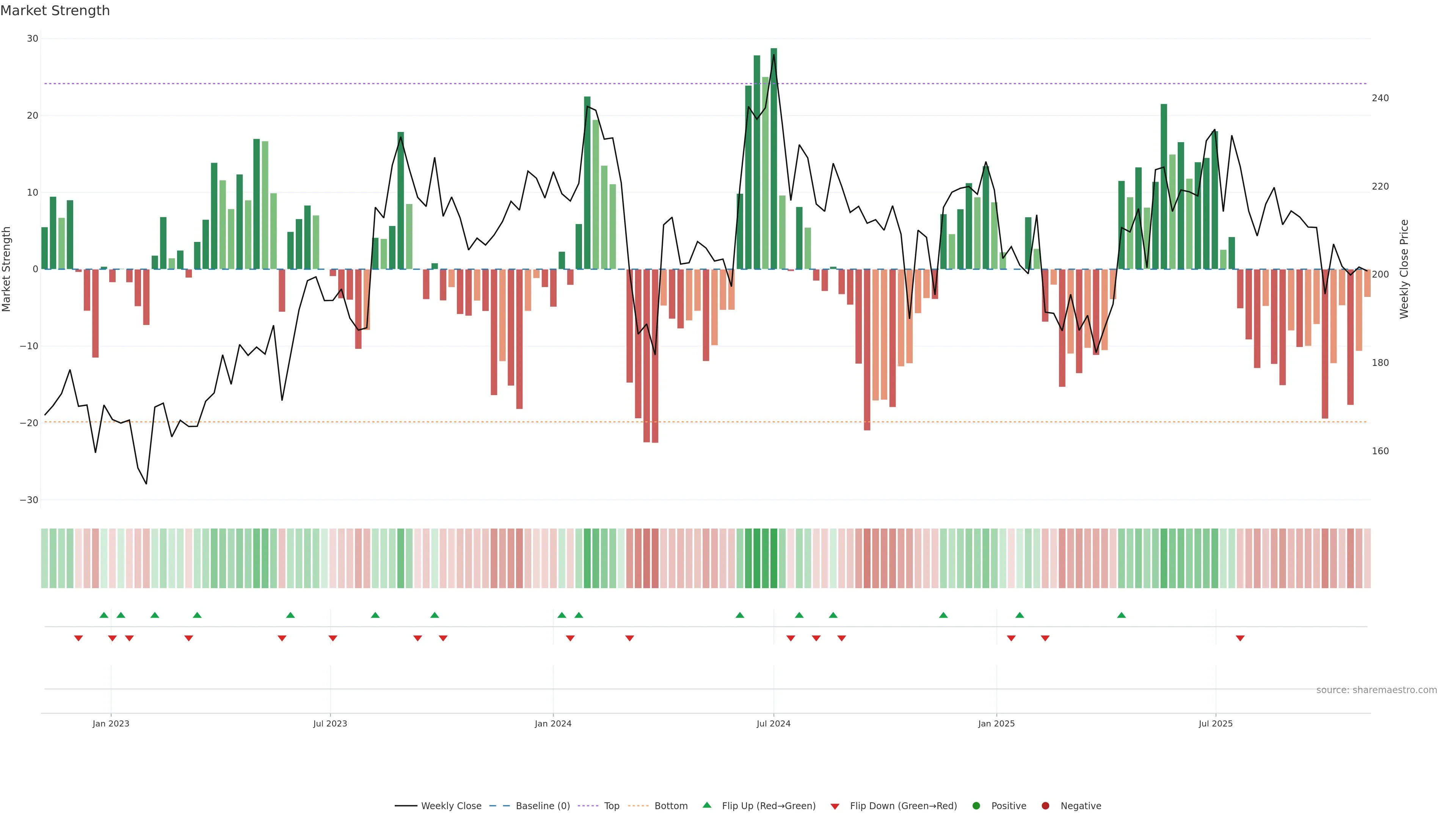
Task: Hide the Flip Down (Green→Red) series label
Action: [903, 806]
